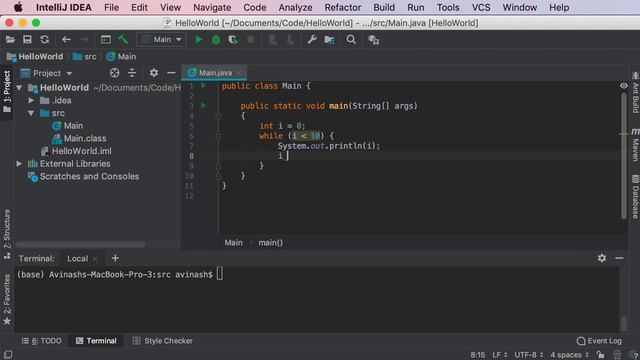Hide the Terminal panel with minus icon
Viewport: 640px width, 360px height.
click(619, 258)
